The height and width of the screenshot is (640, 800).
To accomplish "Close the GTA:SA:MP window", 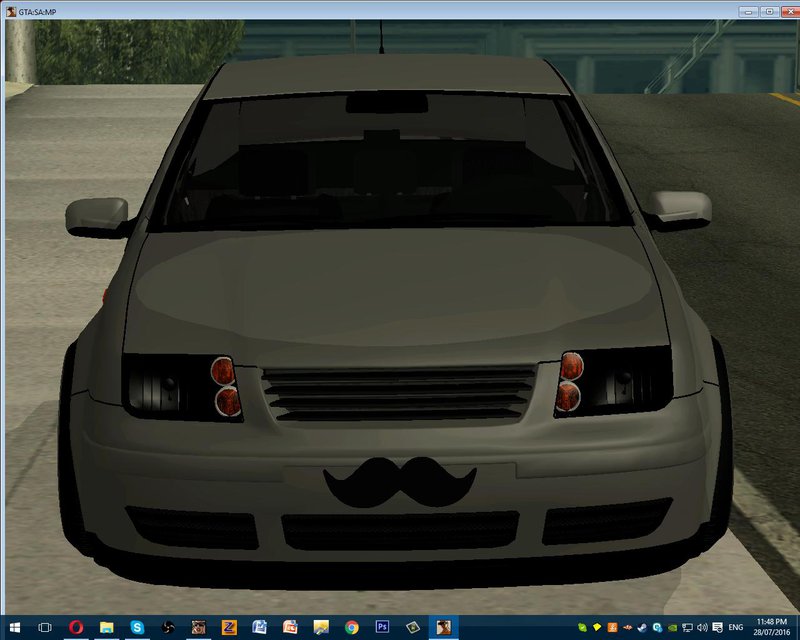I will (790, 11).
